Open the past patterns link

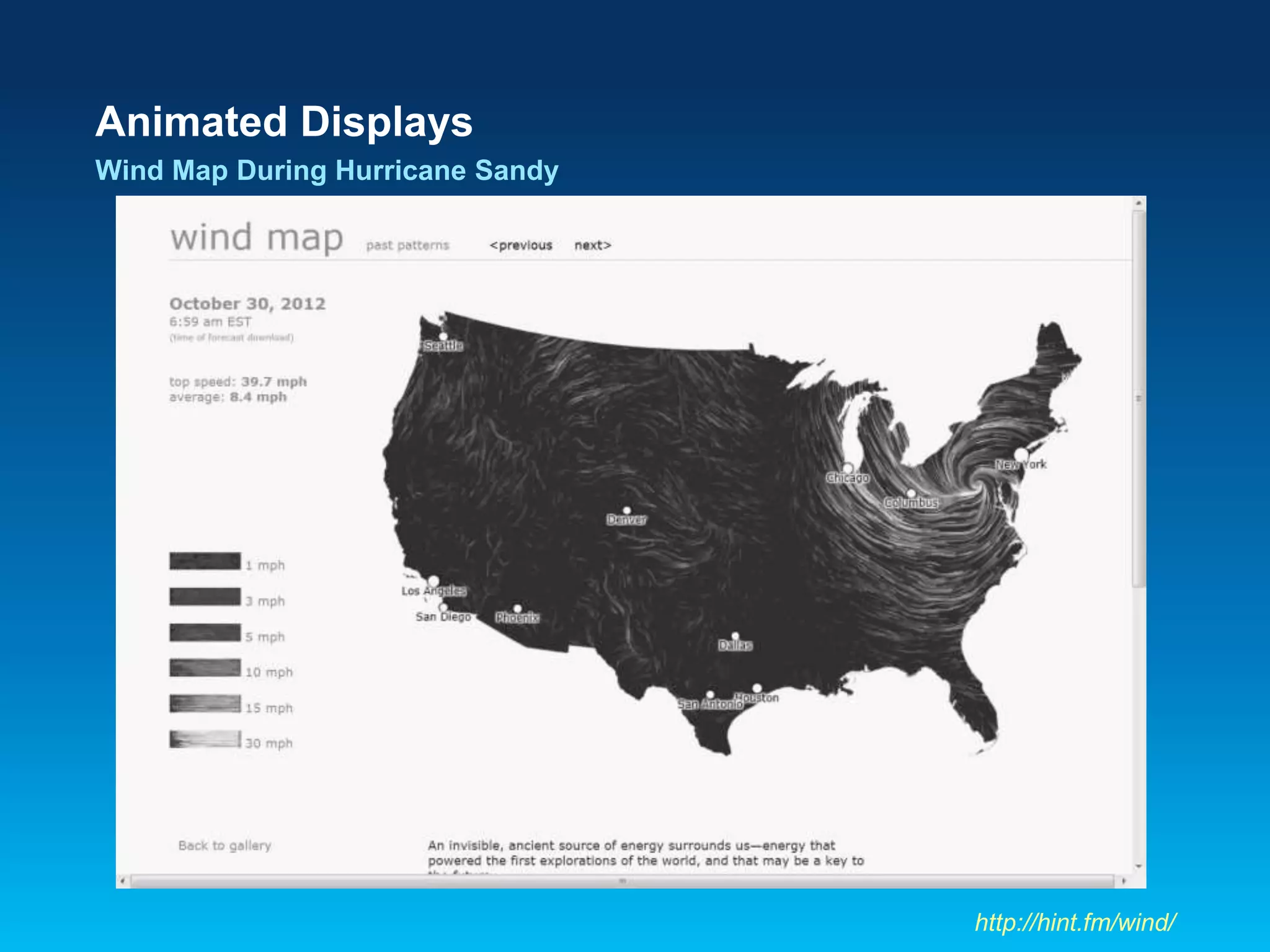[407, 245]
